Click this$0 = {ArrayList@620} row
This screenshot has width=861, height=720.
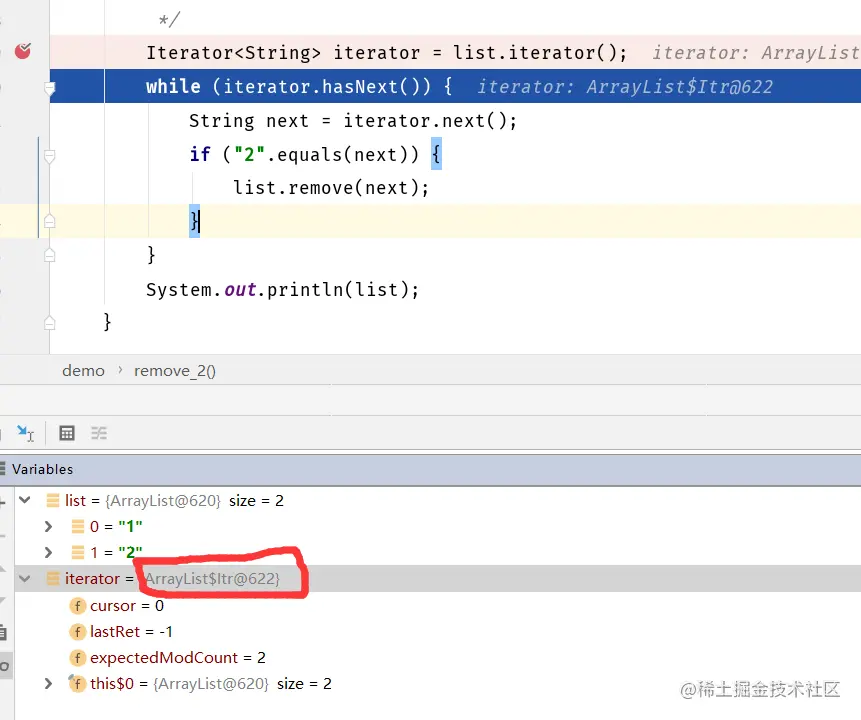pyautogui.click(x=211, y=683)
